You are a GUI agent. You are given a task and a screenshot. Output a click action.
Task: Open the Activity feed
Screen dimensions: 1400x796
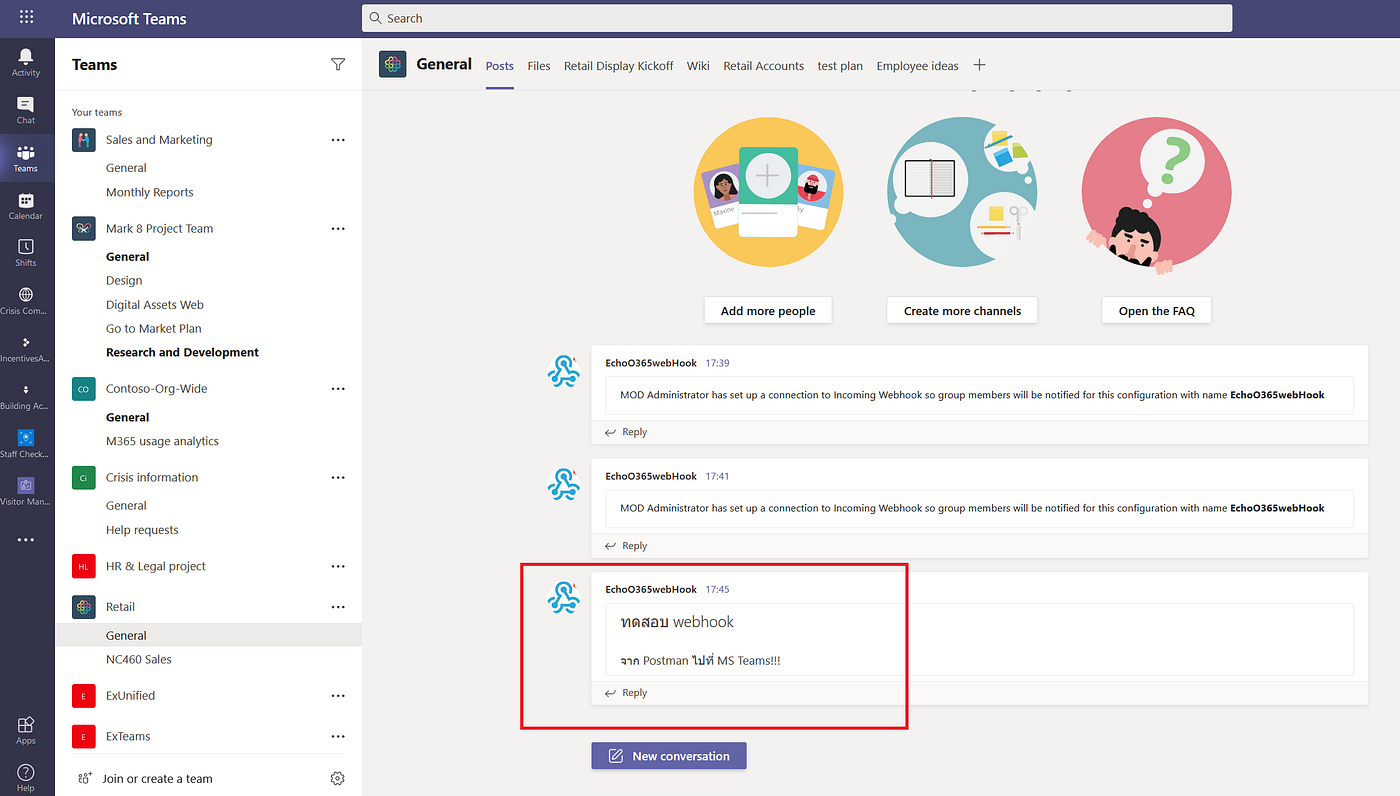(x=25, y=60)
